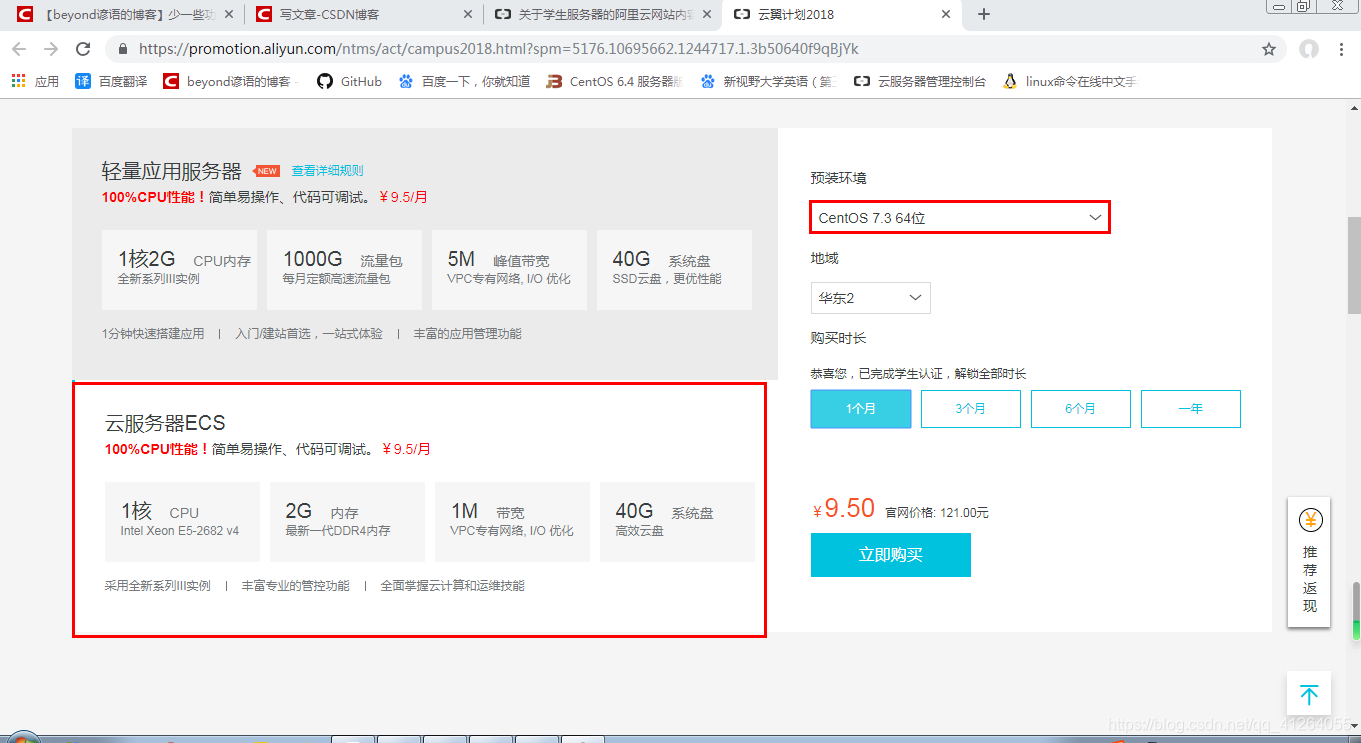Click the 官网价格: 121.00元 text
The image size is (1361, 743).
[x=937, y=512]
